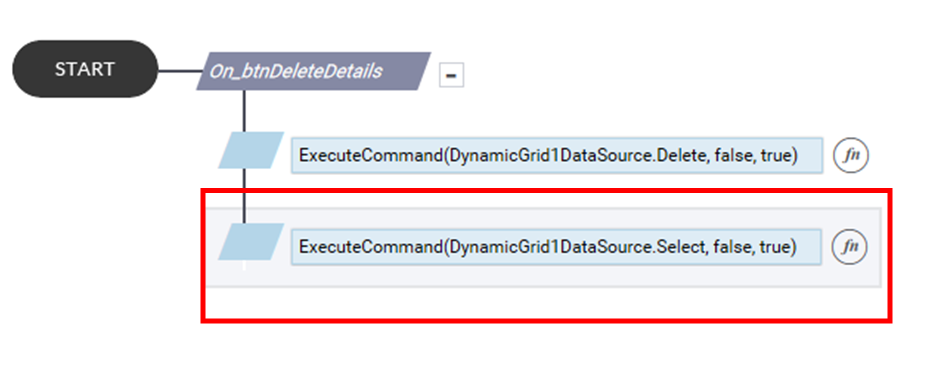The width and height of the screenshot is (929, 392).
Task: Click the word 'Delete' in first command
Action: (681, 156)
